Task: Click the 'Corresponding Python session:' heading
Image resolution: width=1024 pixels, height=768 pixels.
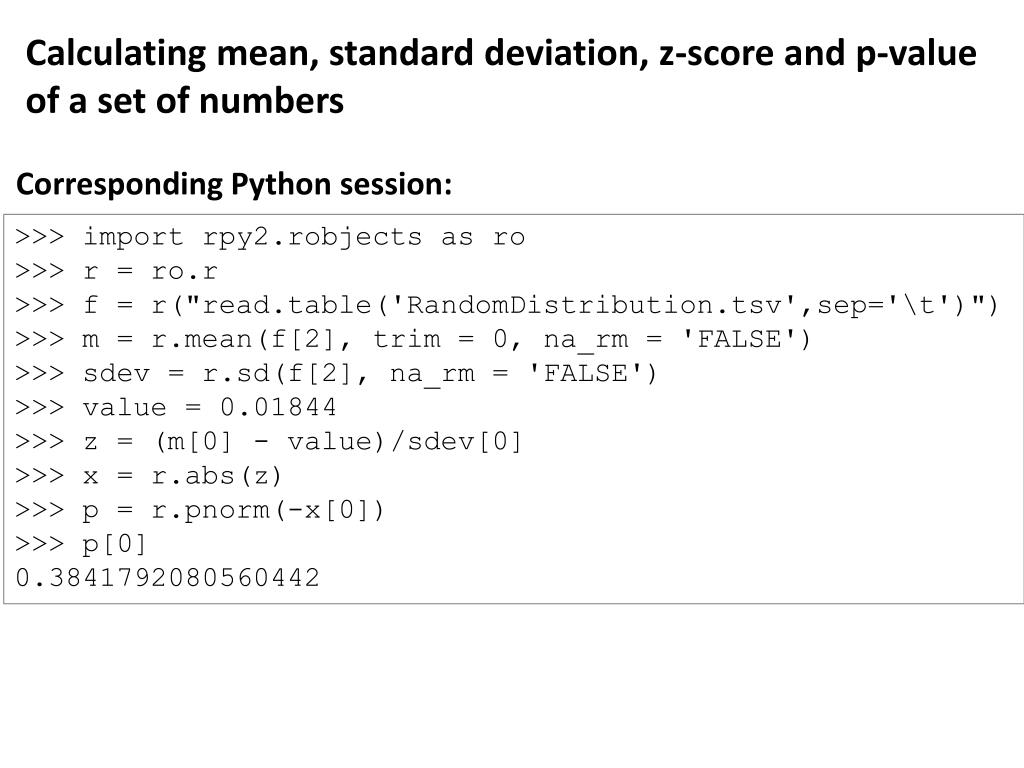Action: click(x=234, y=184)
